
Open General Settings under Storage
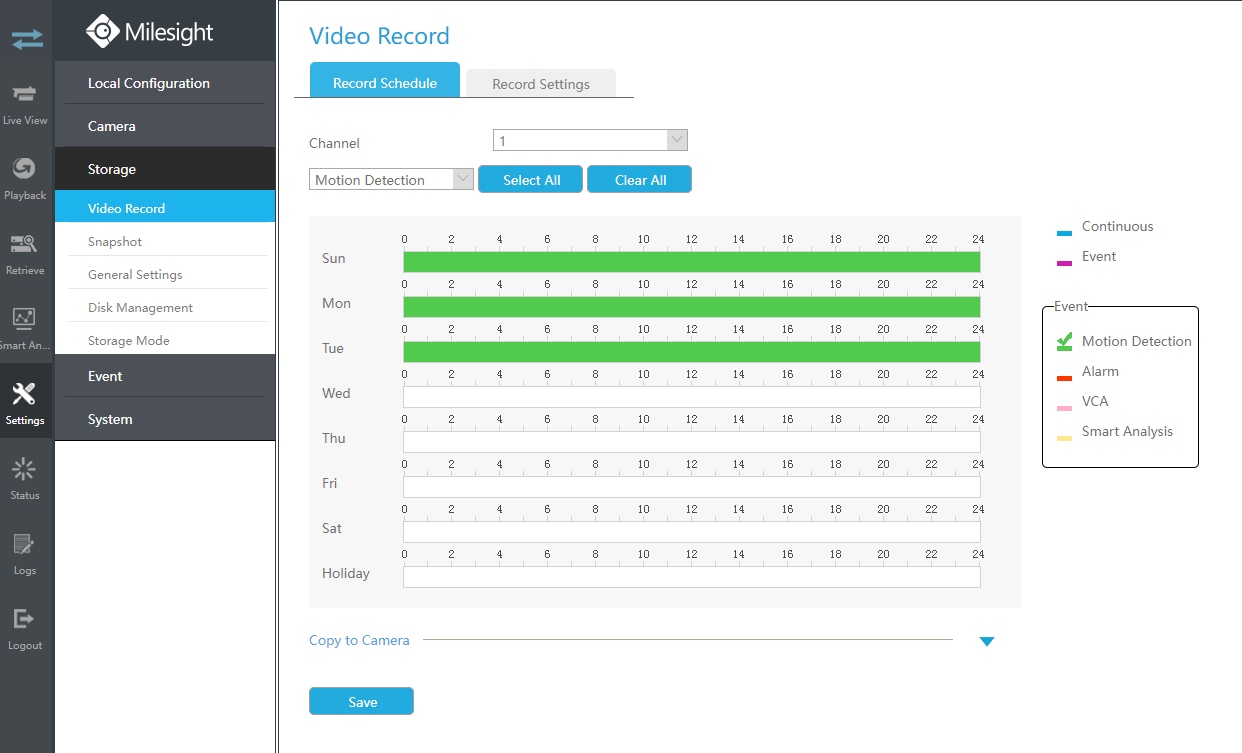pos(165,274)
